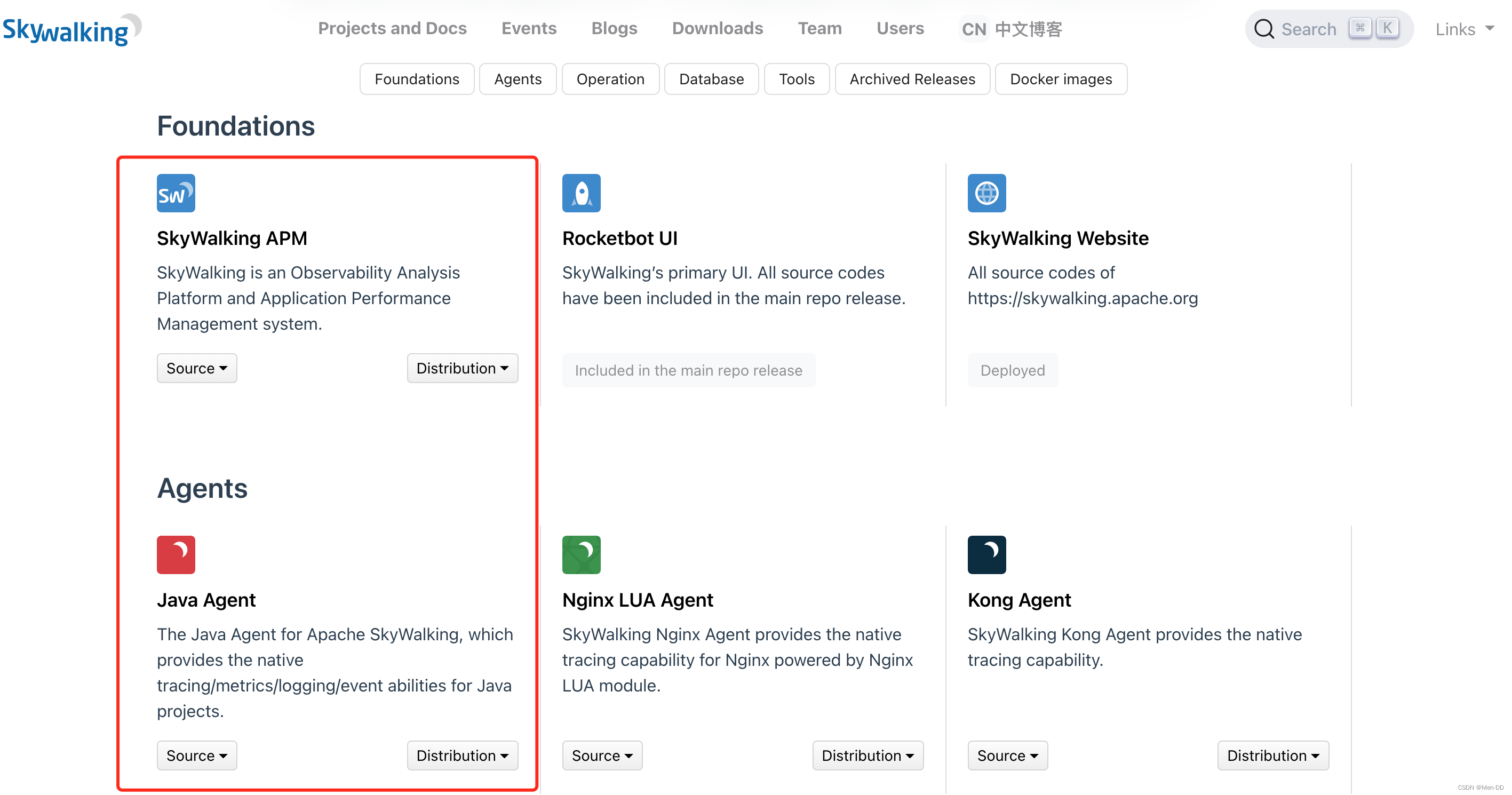Jump to the Docker images section button
1512x795 pixels.
(1061, 79)
